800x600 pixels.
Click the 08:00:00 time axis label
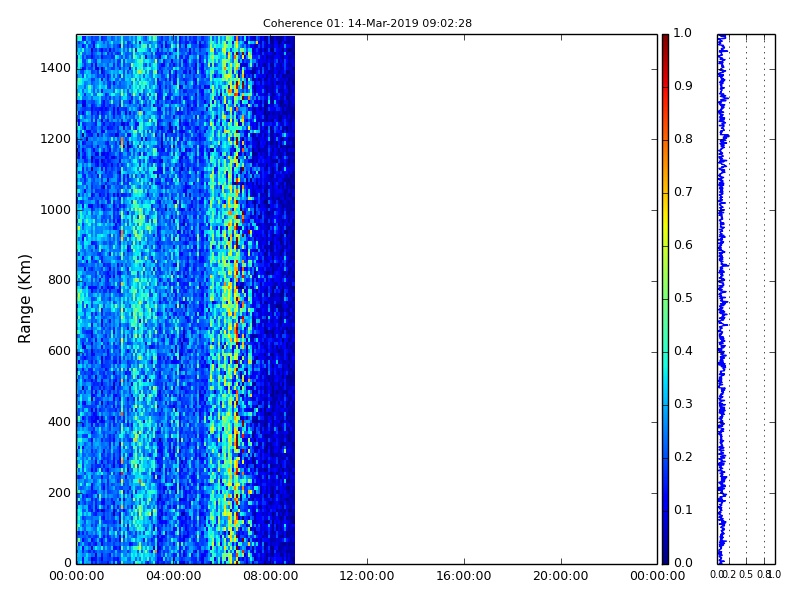click(270, 576)
